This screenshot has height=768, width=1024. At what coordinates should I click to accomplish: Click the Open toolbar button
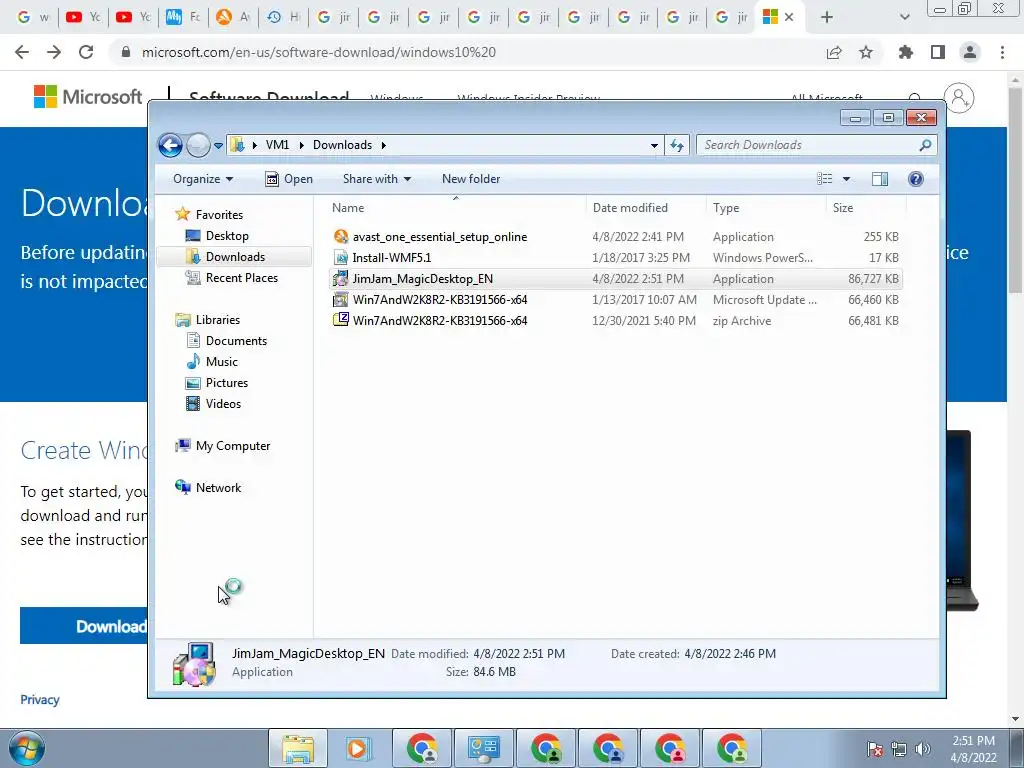[289, 179]
